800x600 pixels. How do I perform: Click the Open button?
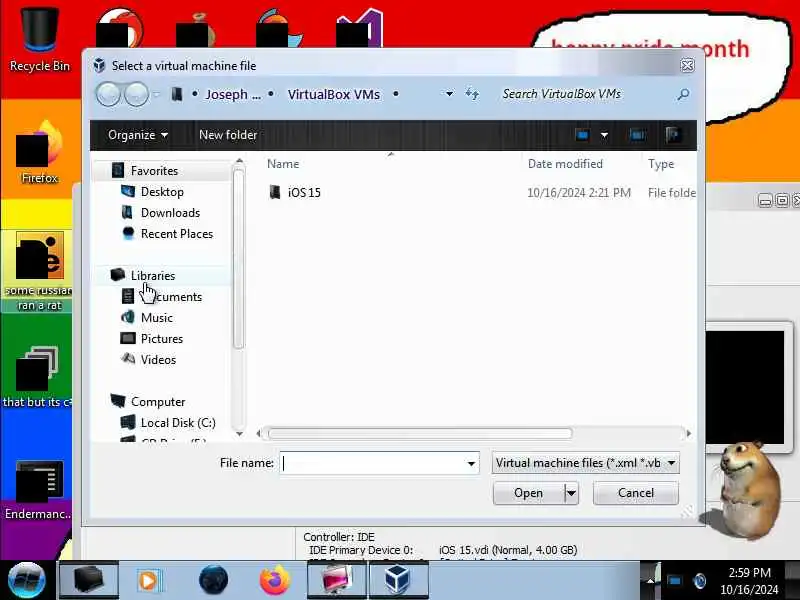(x=529, y=493)
